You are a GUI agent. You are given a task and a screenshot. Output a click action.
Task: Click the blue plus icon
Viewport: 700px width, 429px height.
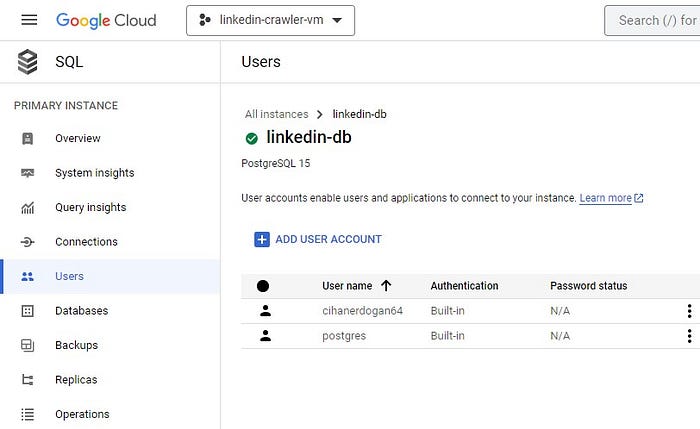(x=262, y=239)
